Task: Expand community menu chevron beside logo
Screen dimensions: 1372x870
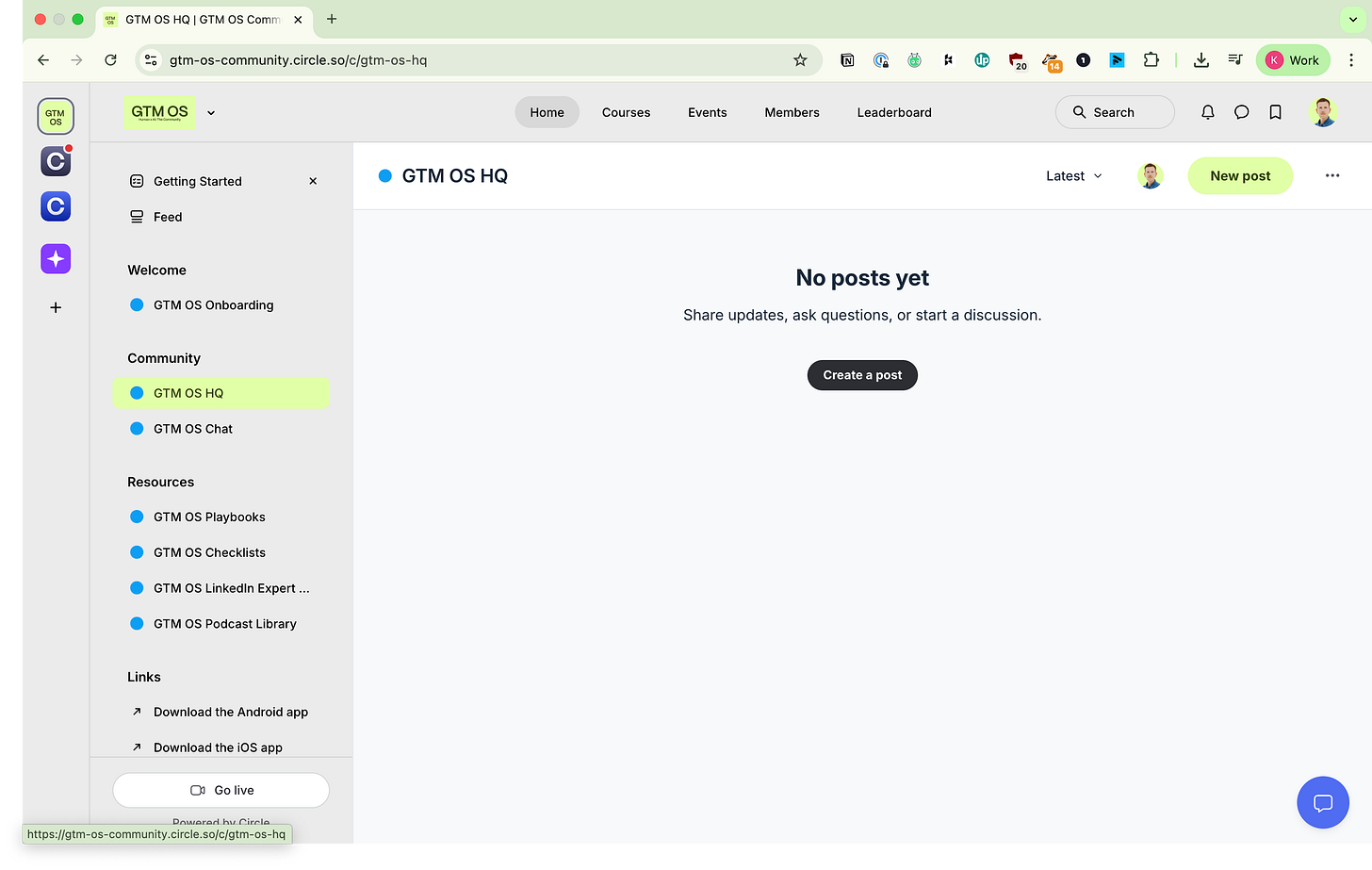Action: (211, 113)
